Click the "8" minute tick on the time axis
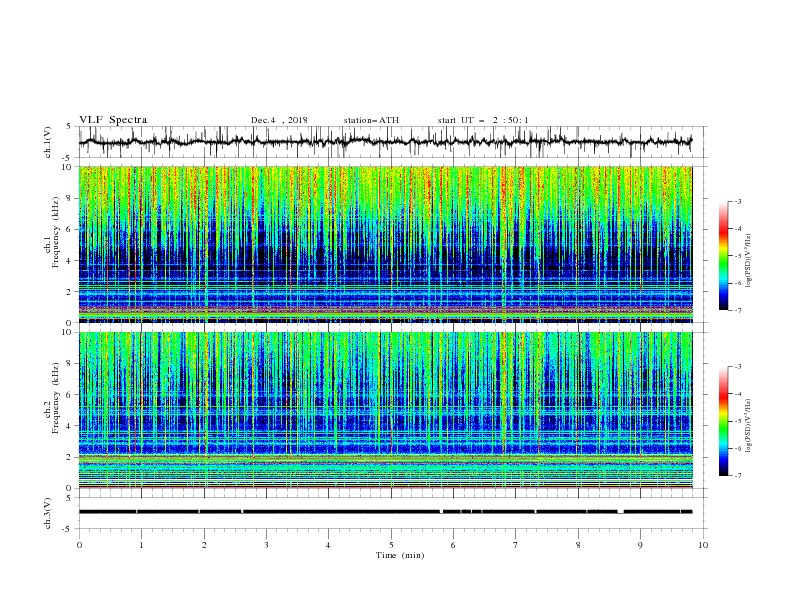 tap(578, 545)
